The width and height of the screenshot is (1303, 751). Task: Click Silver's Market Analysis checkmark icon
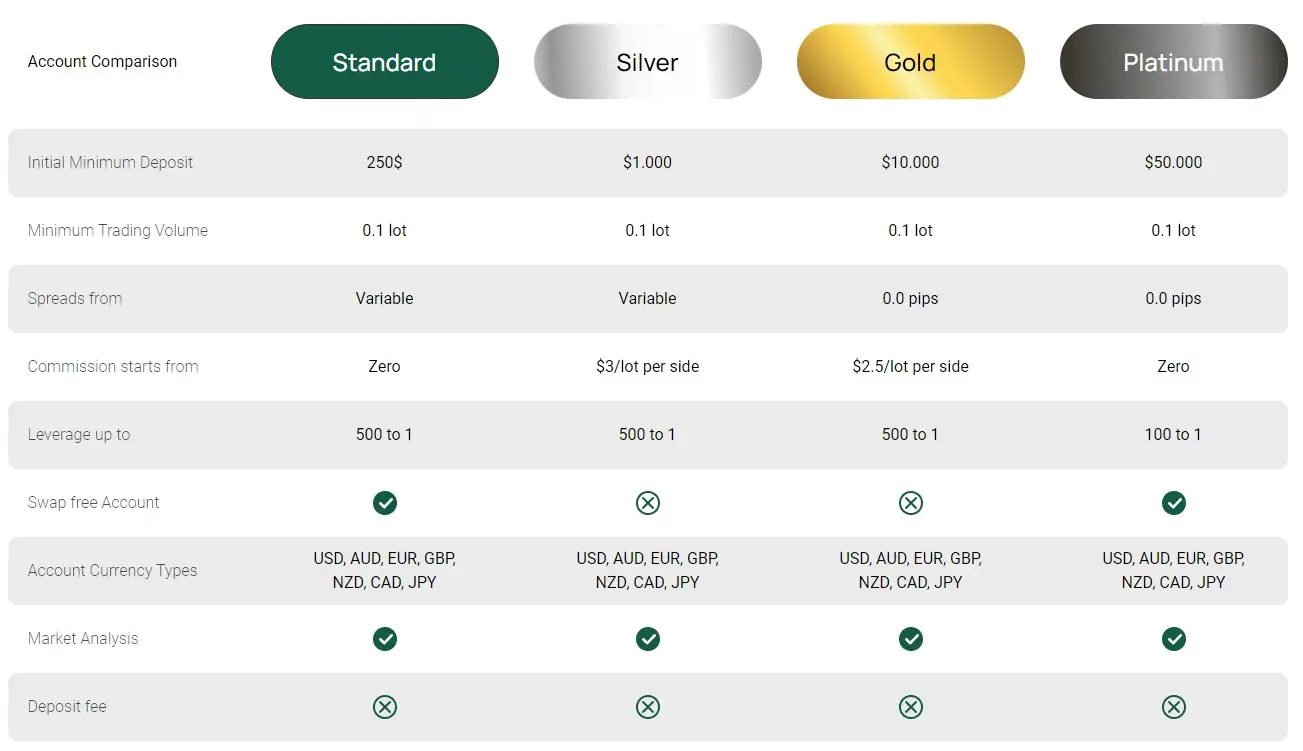coord(648,639)
